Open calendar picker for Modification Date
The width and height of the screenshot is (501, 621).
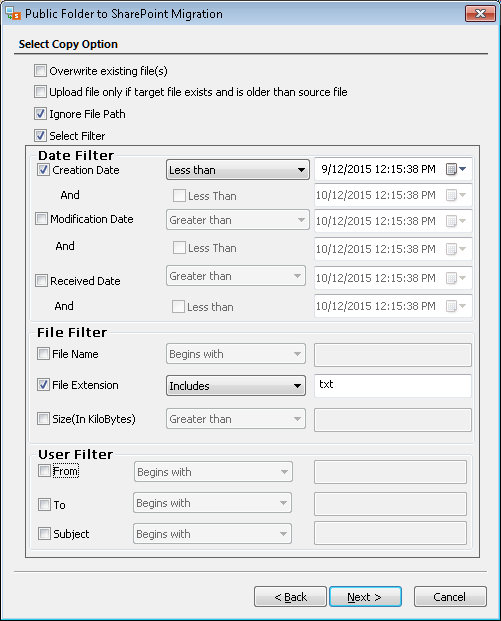456,221
